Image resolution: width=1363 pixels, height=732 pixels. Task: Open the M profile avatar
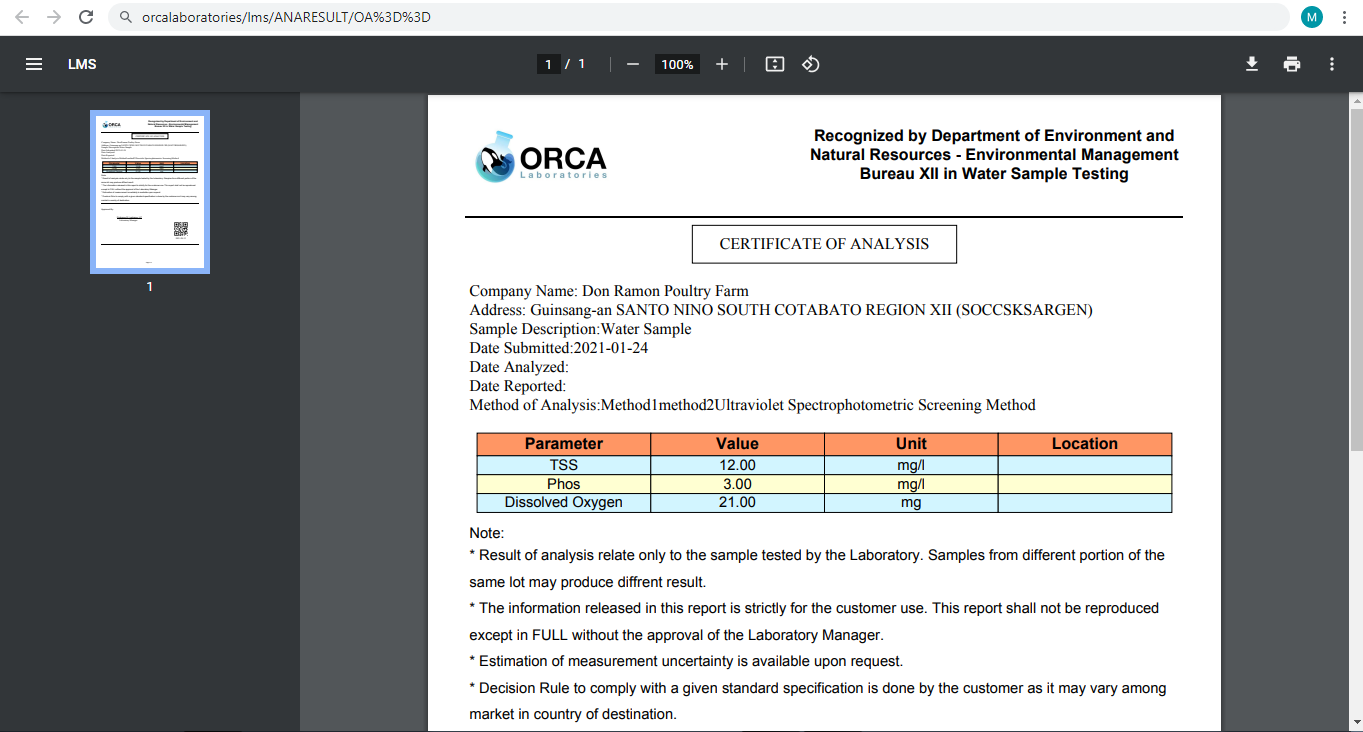click(x=1311, y=17)
